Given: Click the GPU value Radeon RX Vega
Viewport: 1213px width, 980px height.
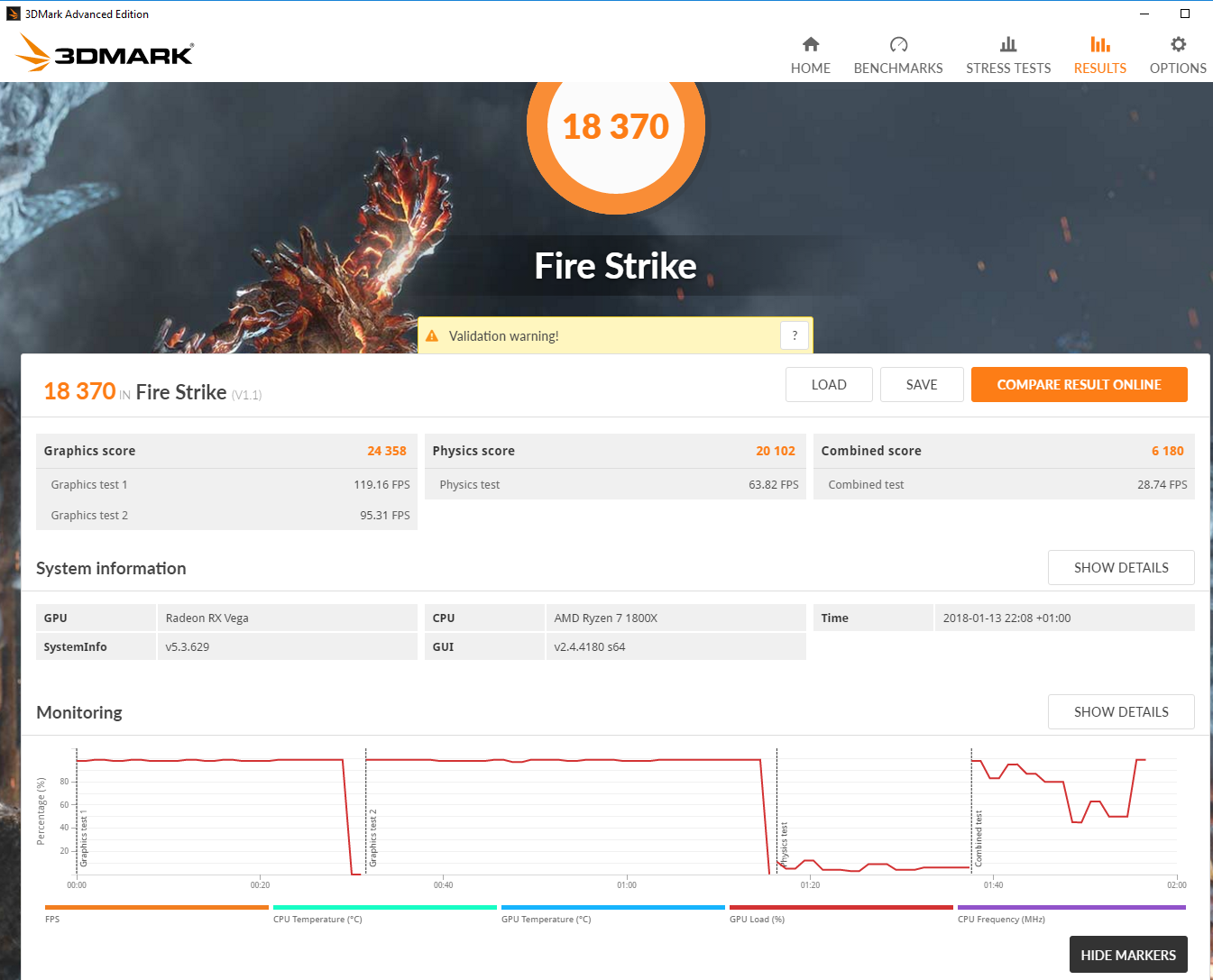Looking at the screenshot, I should click(207, 618).
